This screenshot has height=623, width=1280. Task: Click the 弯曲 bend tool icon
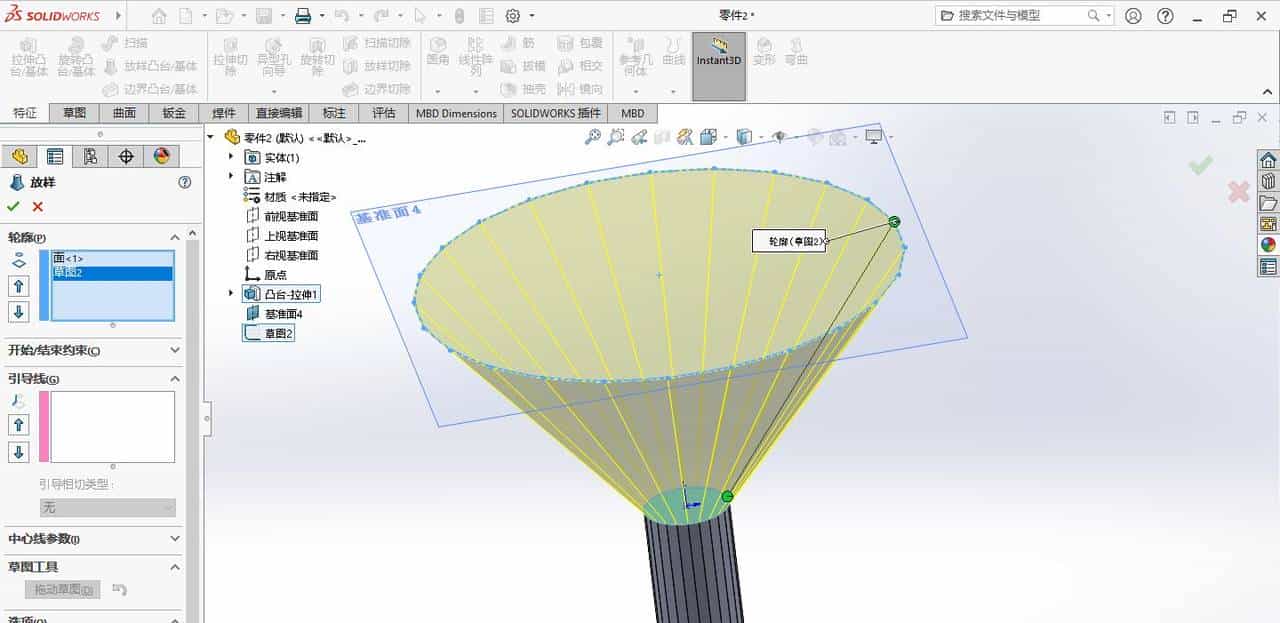coord(796,58)
